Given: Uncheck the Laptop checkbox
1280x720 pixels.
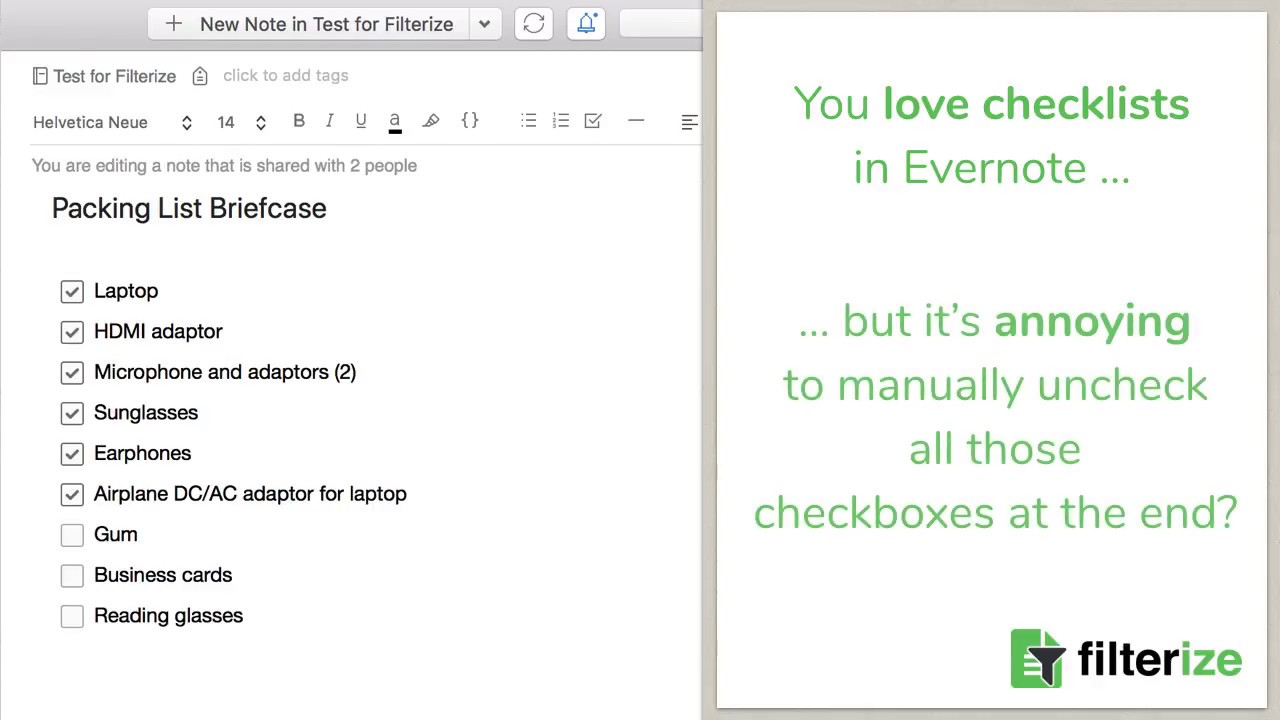Looking at the screenshot, I should pyautogui.click(x=72, y=291).
